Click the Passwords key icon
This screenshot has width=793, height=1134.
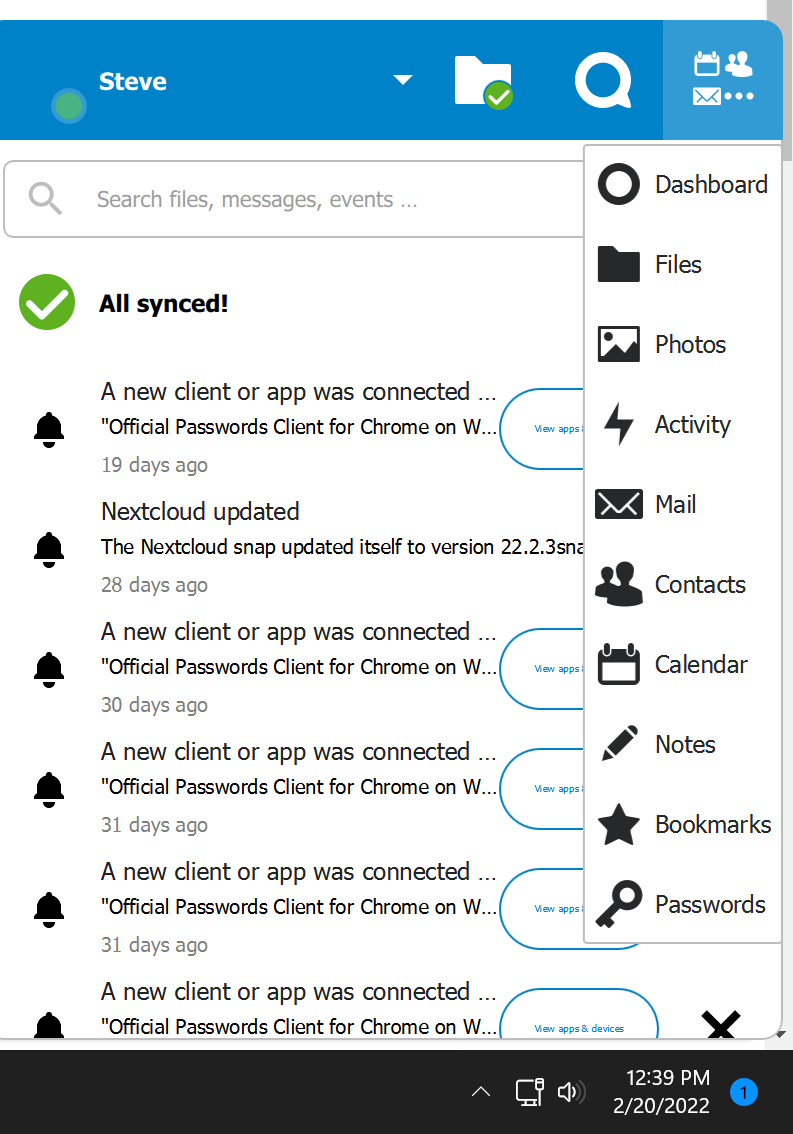click(x=618, y=905)
